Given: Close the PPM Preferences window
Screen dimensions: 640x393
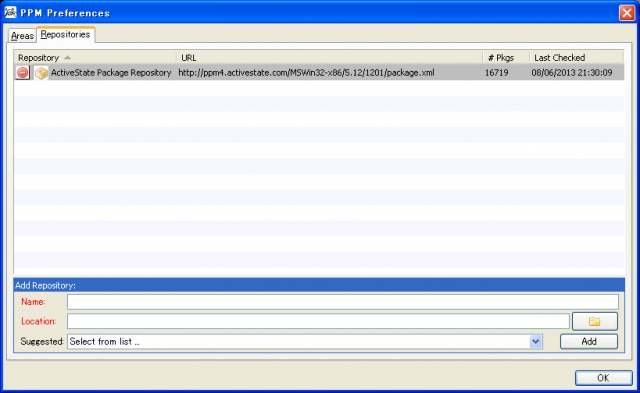Looking at the screenshot, I should [x=627, y=13].
